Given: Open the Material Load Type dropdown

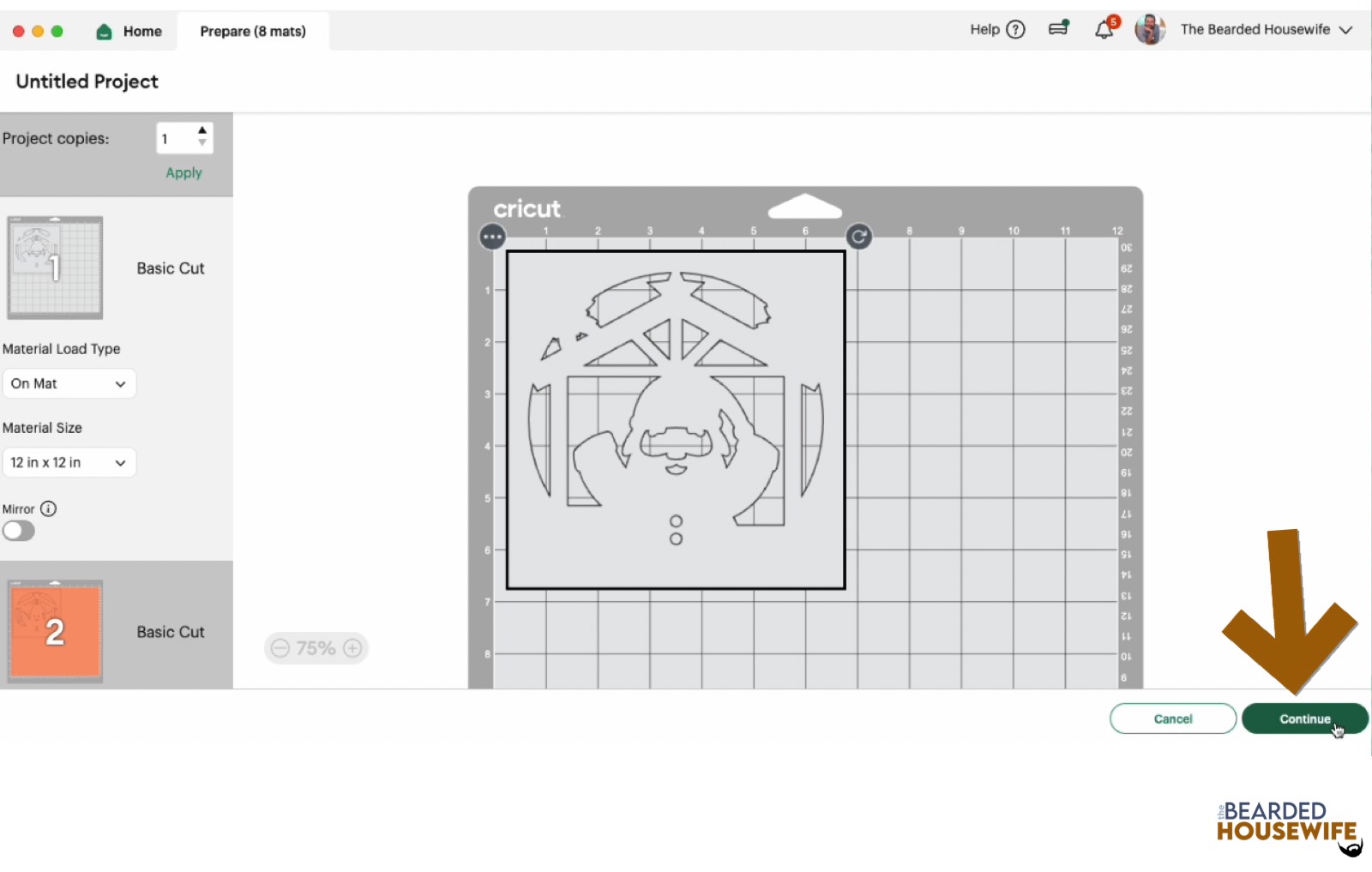Looking at the screenshot, I should tap(69, 383).
